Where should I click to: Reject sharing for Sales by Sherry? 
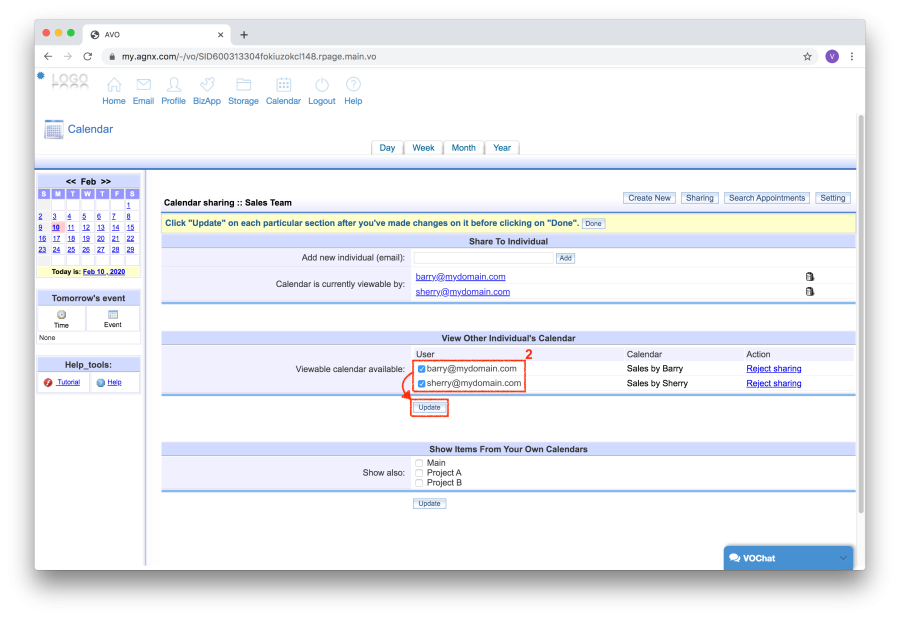click(x=773, y=383)
